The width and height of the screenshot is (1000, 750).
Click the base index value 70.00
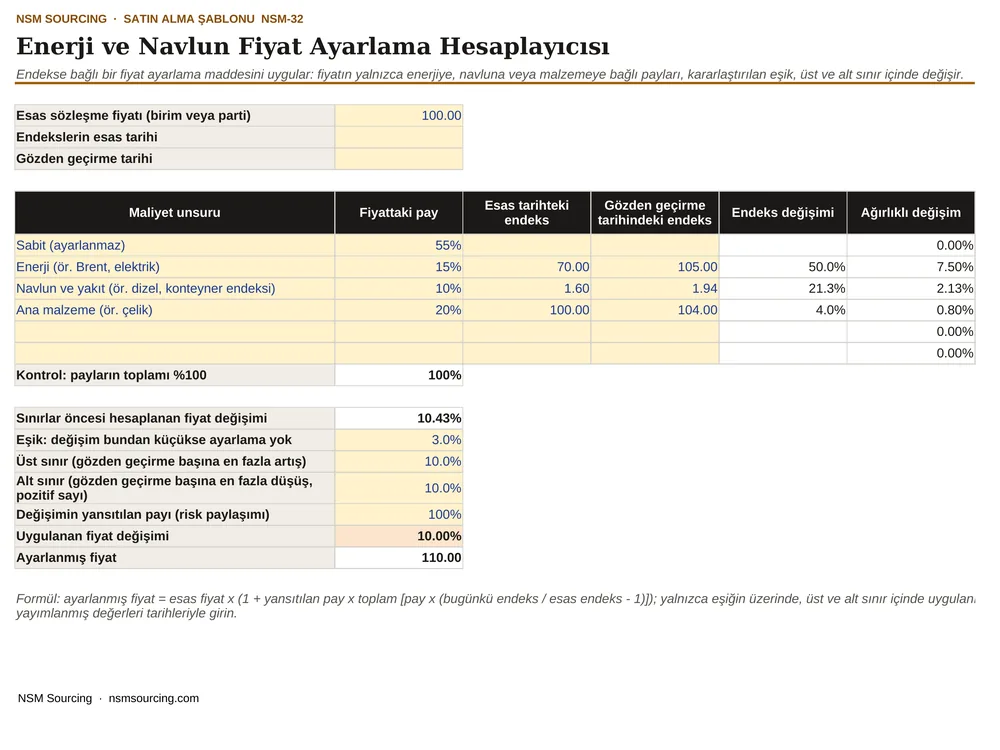527,267
